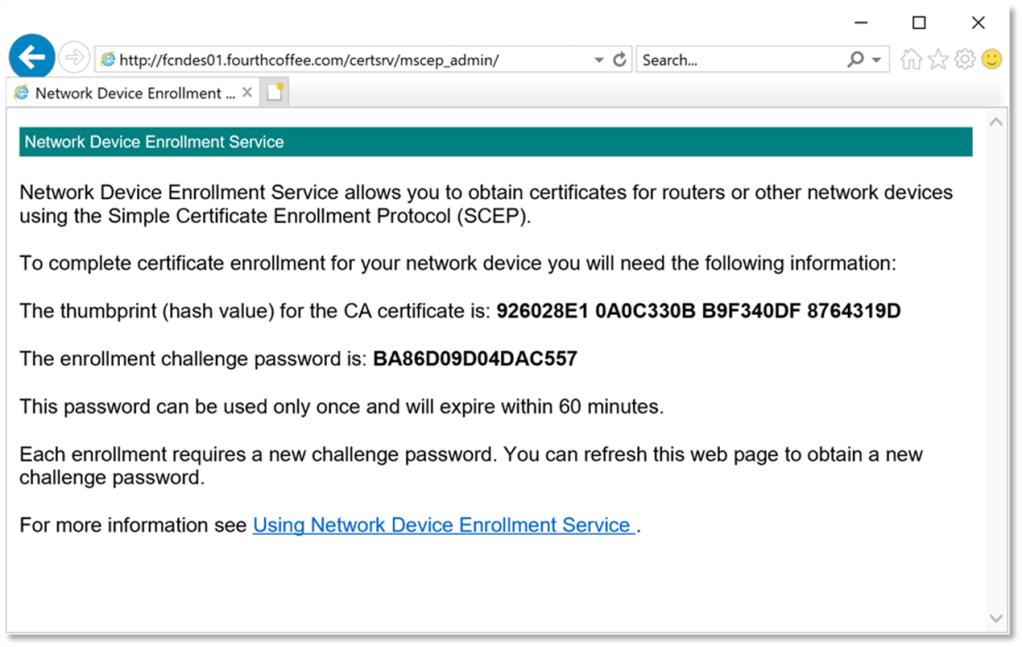Open the Home page icon
Image resolution: width=1022 pixels, height=647 pixels.
pos(911,60)
